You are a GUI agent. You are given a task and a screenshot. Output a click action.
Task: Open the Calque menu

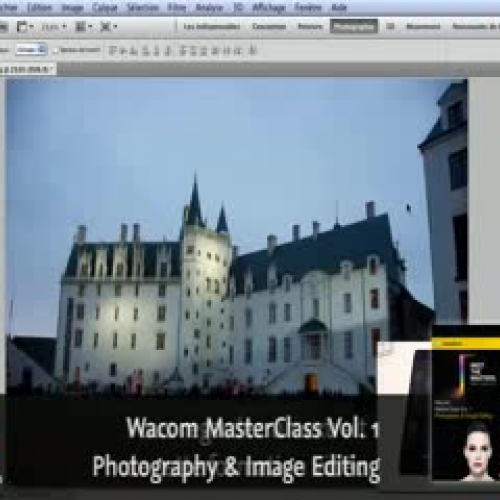pyautogui.click(x=105, y=7)
